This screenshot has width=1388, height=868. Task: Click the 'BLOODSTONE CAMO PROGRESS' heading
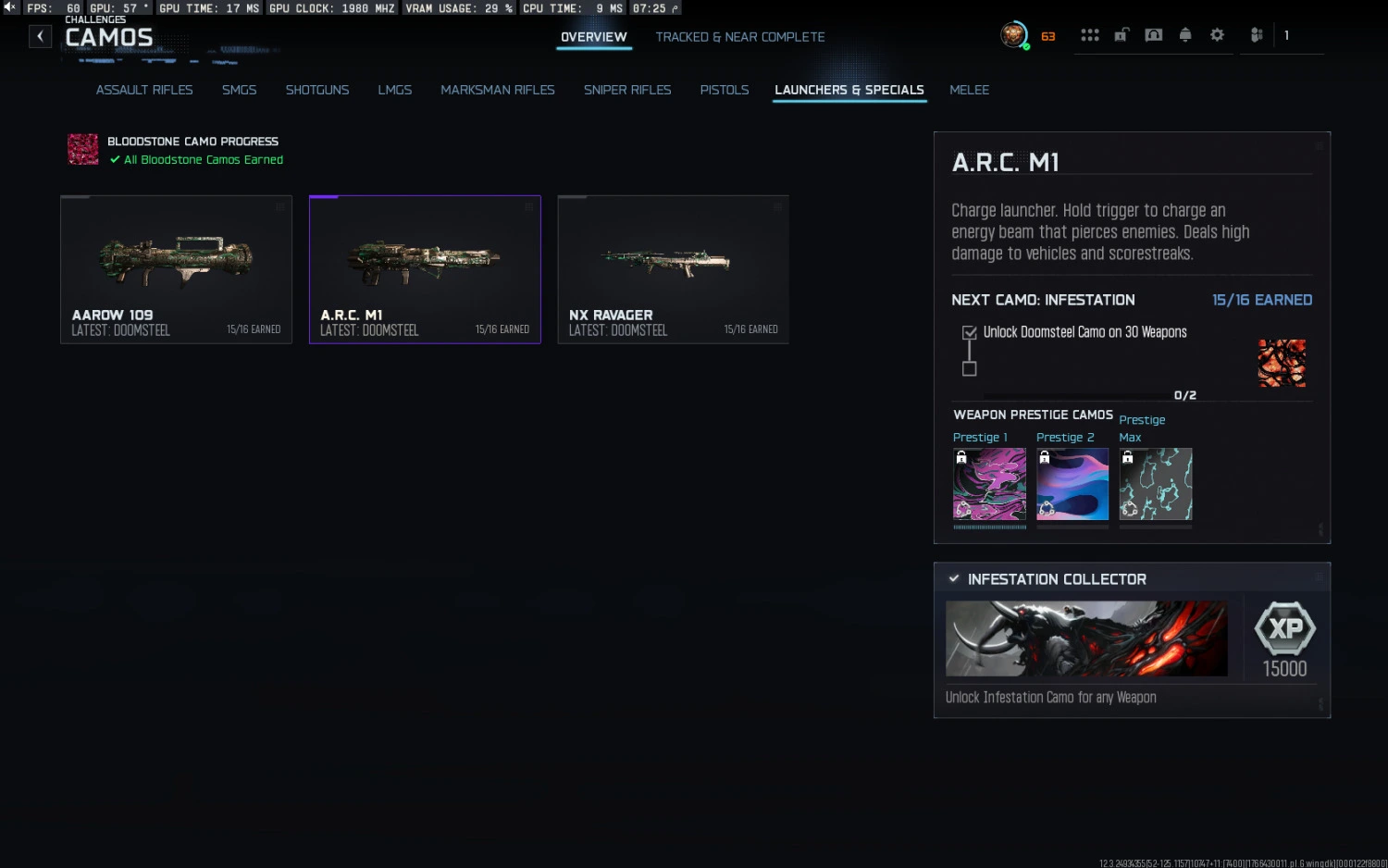tap(192, 142)
